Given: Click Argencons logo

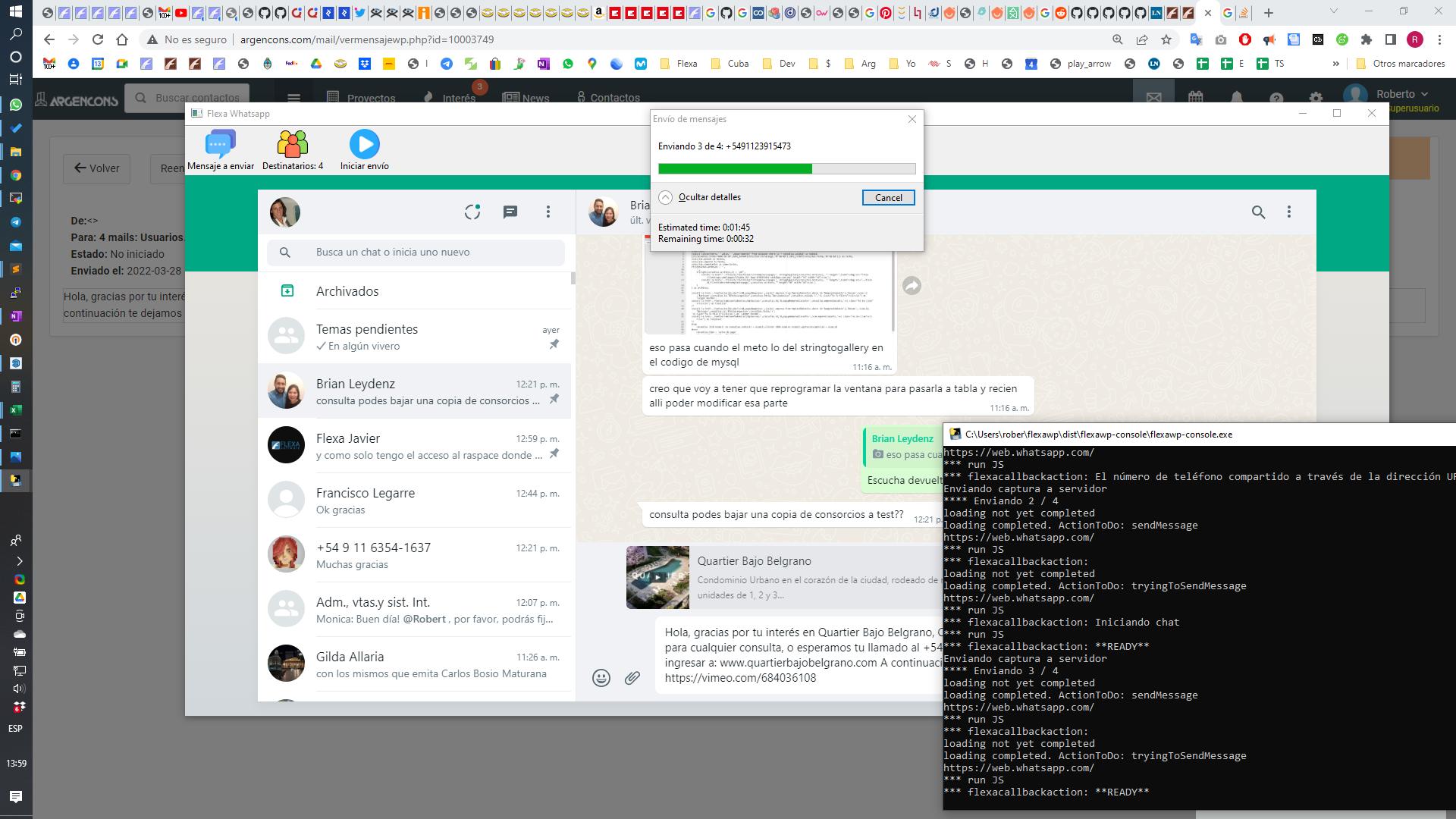Looking at the screenshot, I should tap(77, 99).
